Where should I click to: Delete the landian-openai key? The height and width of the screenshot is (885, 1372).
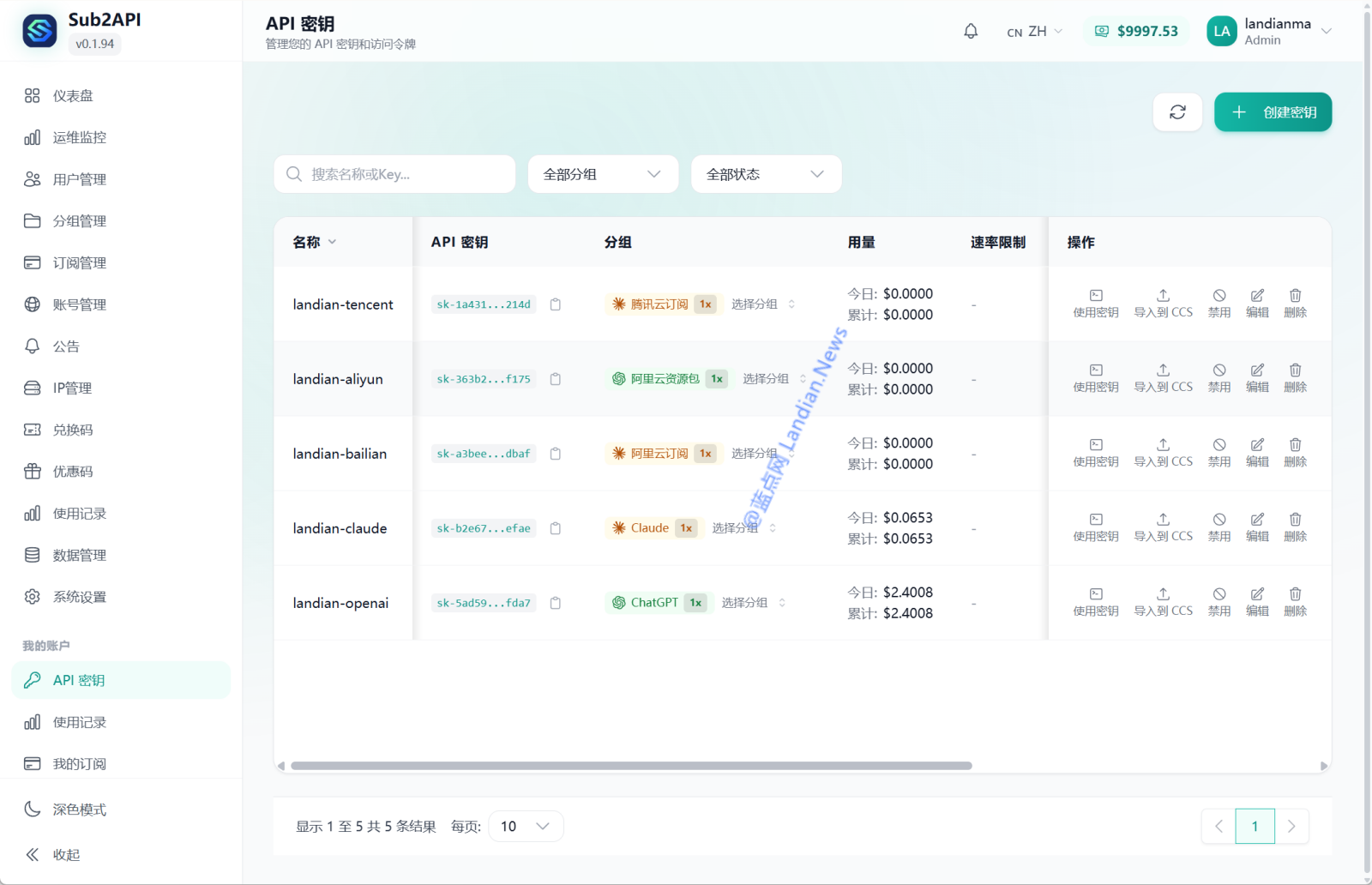1295,602
